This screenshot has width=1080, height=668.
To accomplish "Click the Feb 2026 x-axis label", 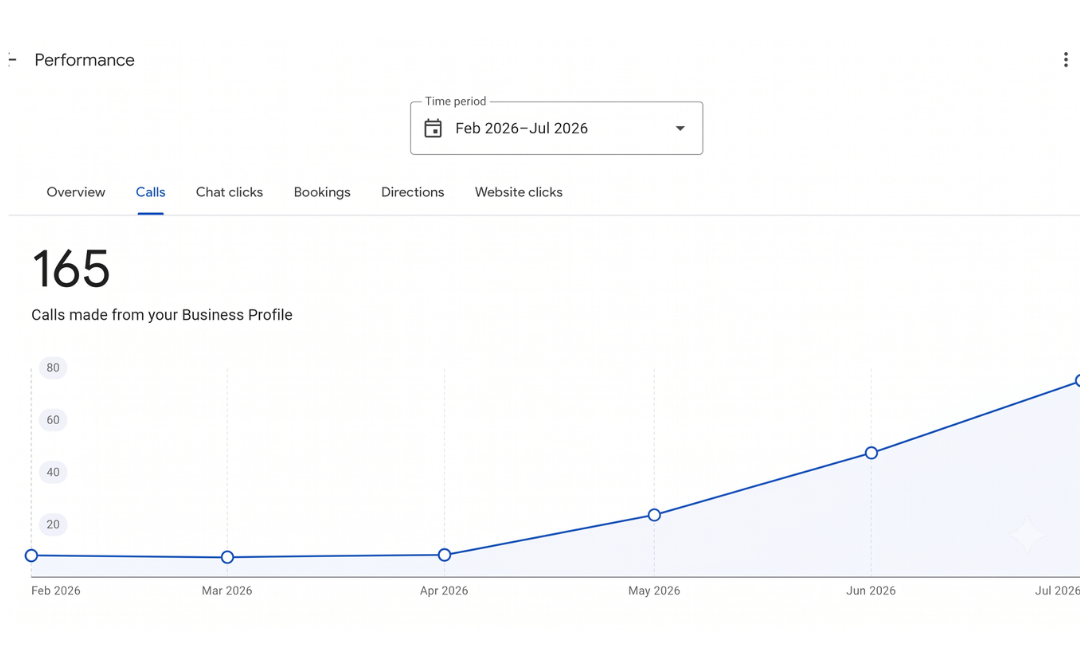I will 56,591.
